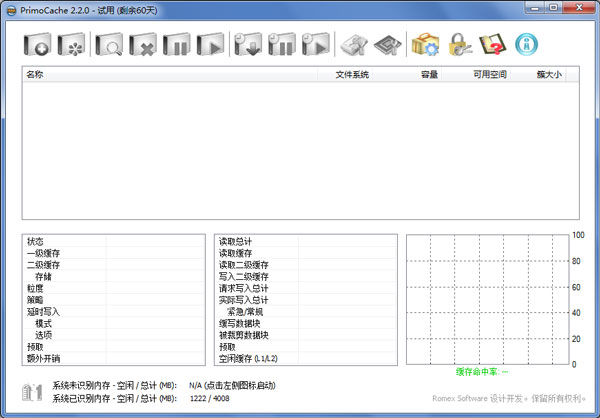Open level-2 storage management tools icon
This screenshot has width=600, height=418.
coord(354,45)
